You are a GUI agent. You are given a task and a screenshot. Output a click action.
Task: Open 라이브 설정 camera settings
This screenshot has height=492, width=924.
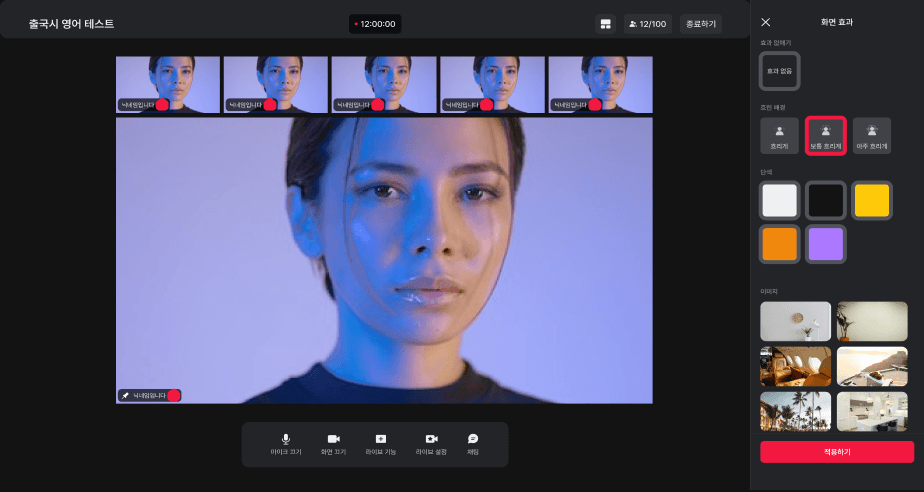[431, 444]
